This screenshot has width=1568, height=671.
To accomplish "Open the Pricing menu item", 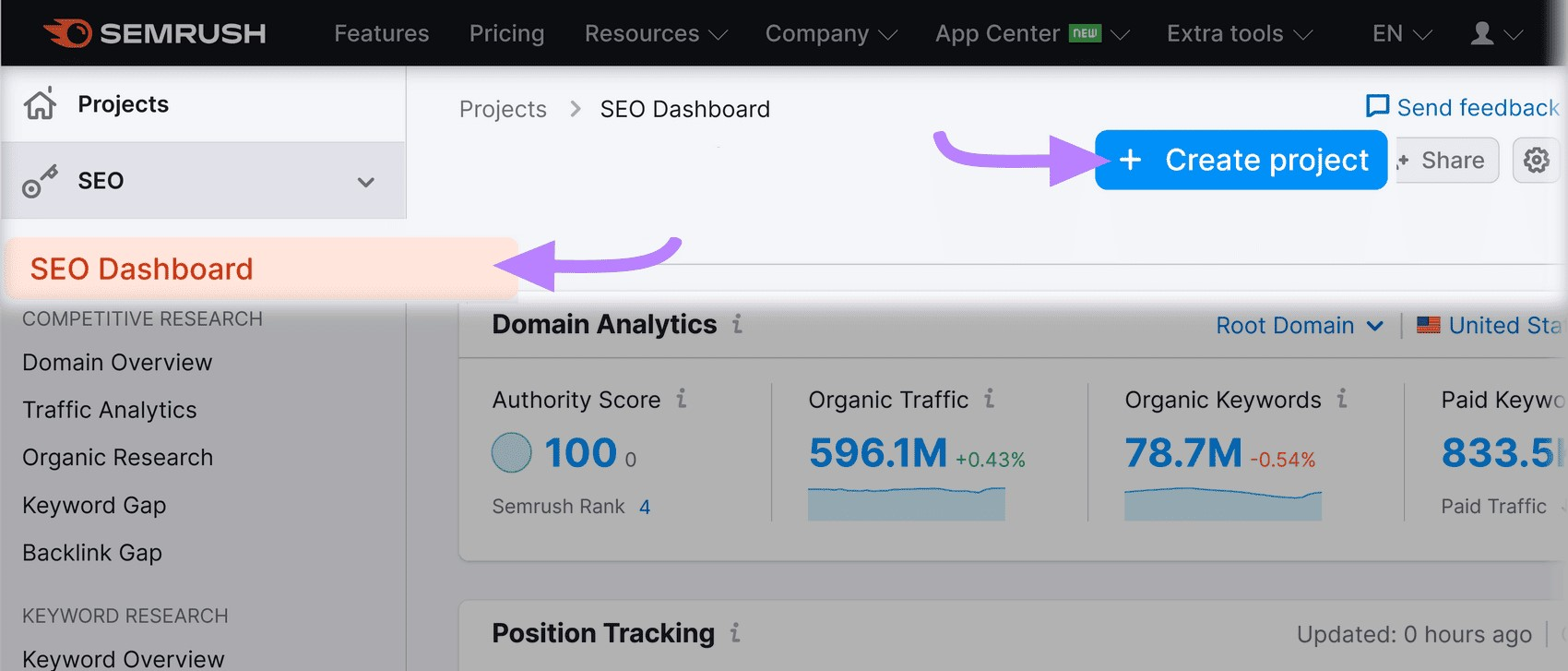I will [506, 33].
